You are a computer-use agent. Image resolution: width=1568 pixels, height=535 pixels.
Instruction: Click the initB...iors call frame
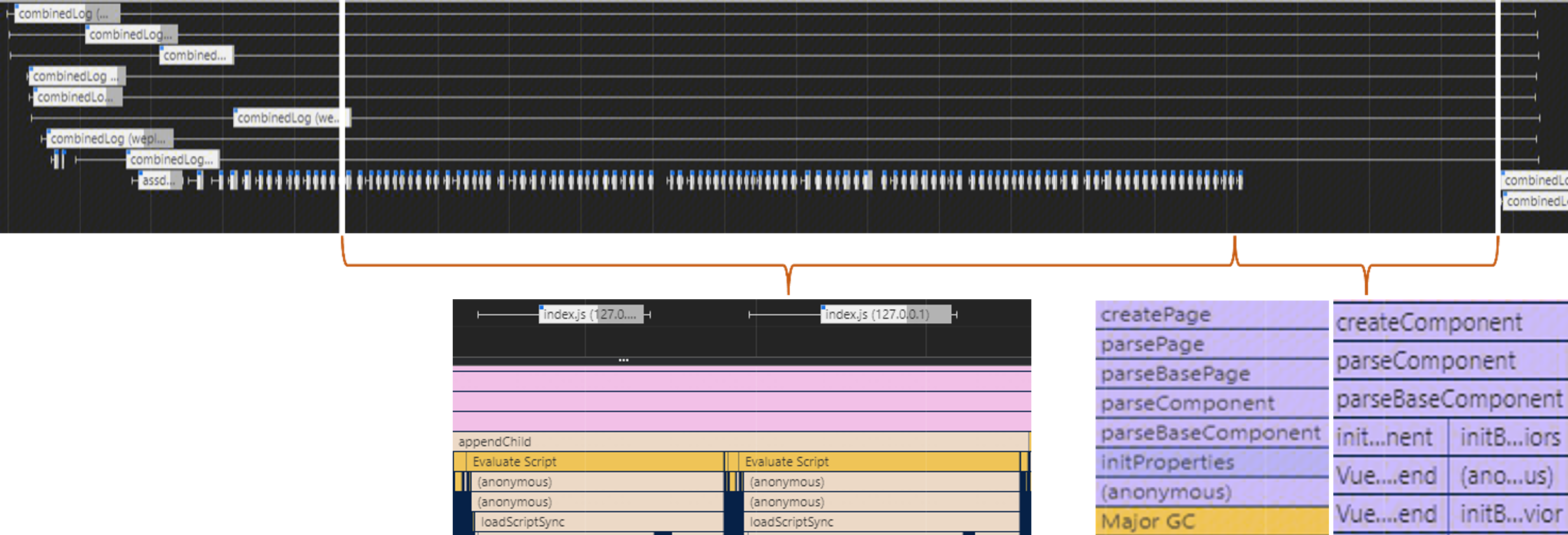tap(1510, 437)
